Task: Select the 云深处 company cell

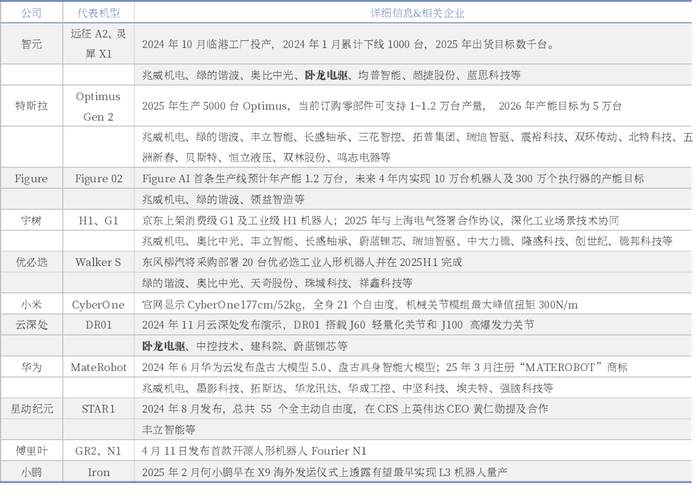Action: 31,325
